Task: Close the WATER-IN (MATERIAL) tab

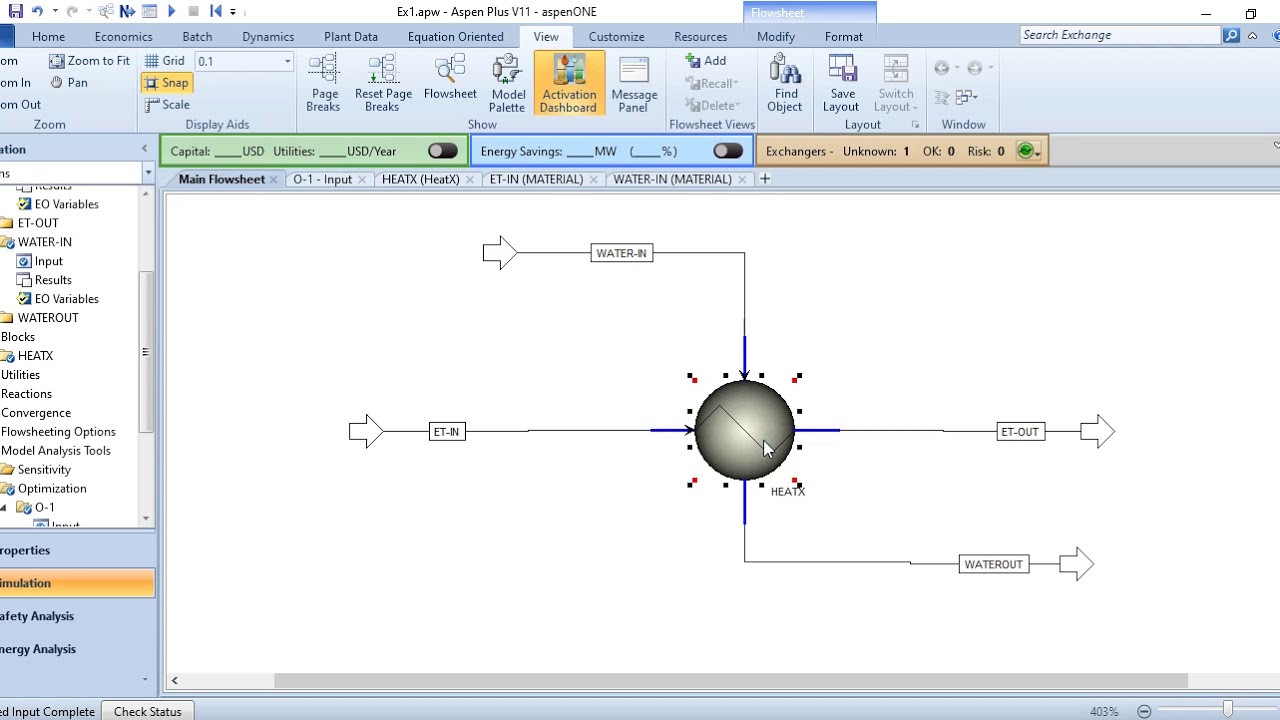Action: coord(742,180)
